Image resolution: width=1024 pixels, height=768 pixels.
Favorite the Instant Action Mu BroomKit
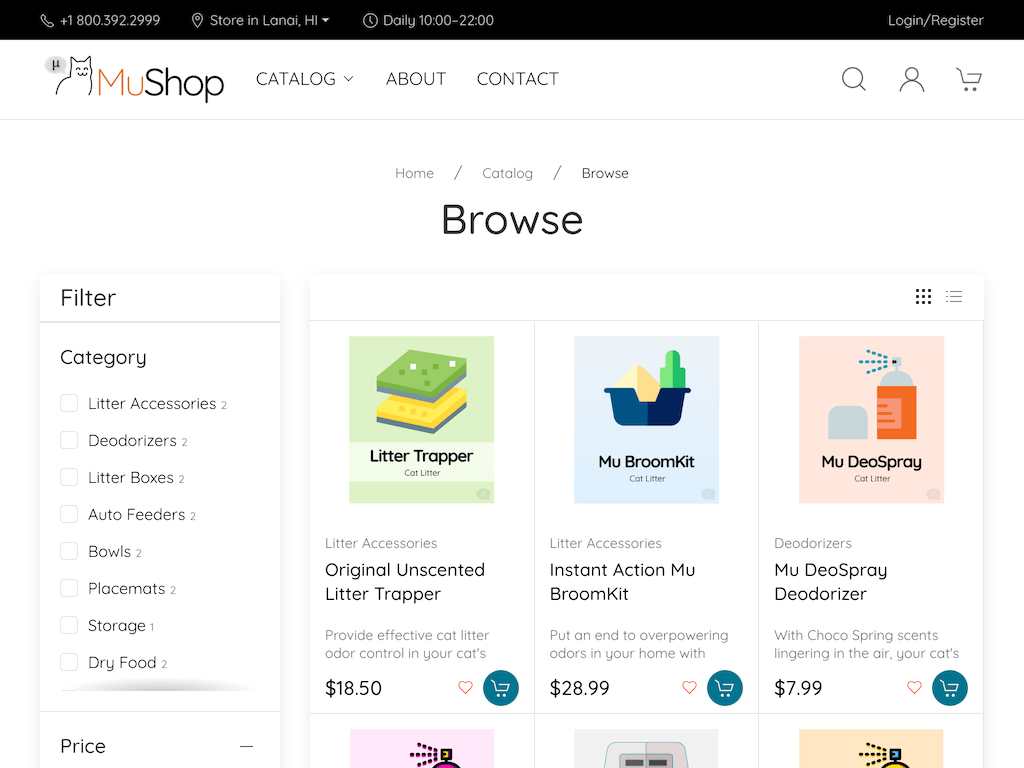[x=690, y=687]
